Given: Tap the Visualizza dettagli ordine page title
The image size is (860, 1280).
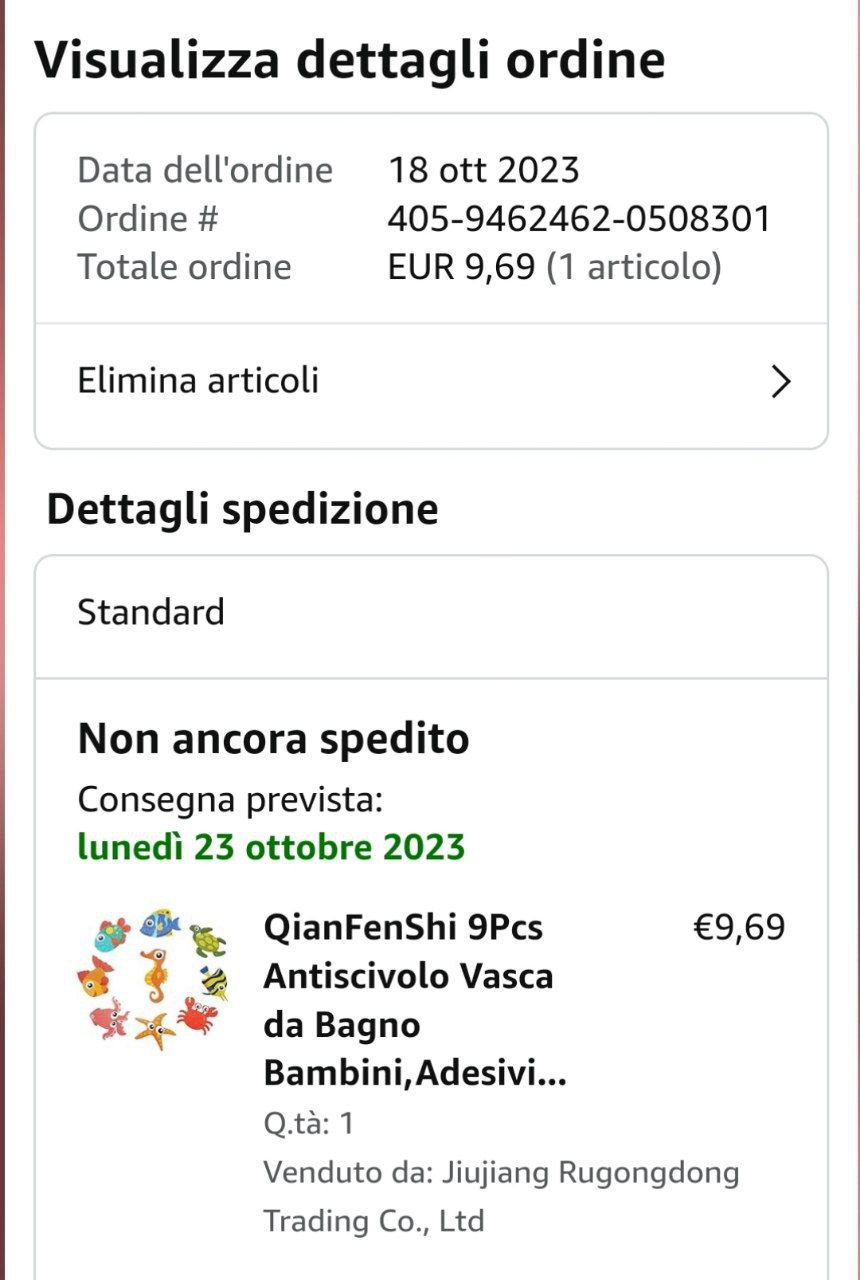Looking at the screenshot, I should [350, 59].
